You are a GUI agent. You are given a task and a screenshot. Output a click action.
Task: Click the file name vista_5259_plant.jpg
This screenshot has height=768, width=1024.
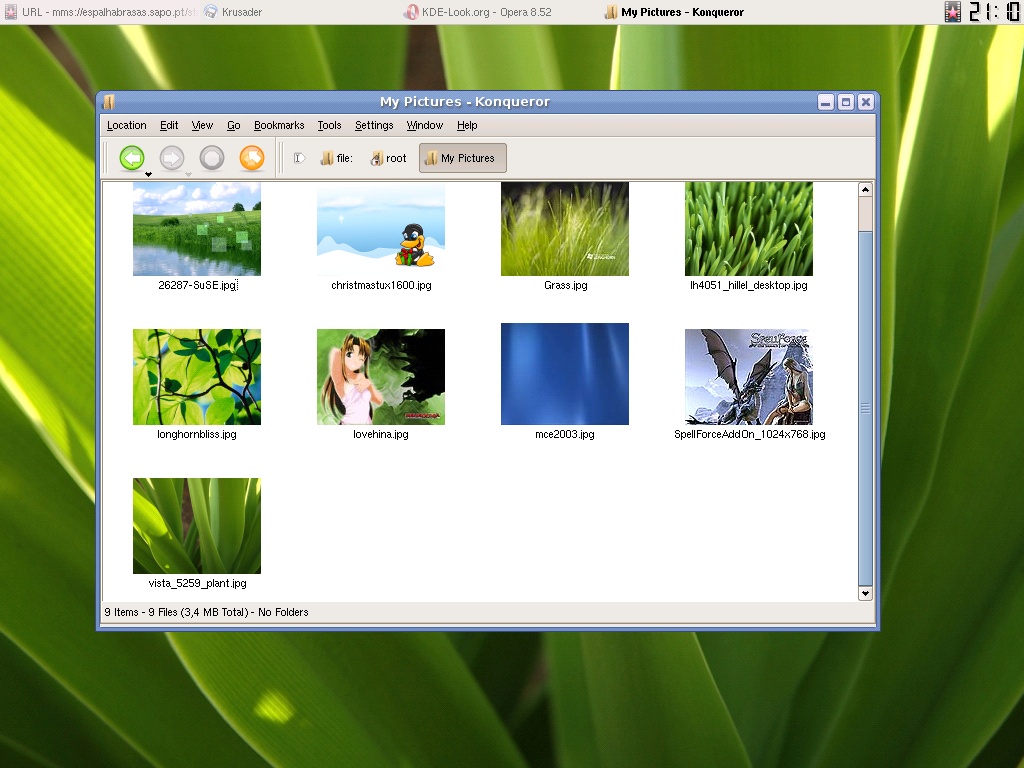click(197, 583)
